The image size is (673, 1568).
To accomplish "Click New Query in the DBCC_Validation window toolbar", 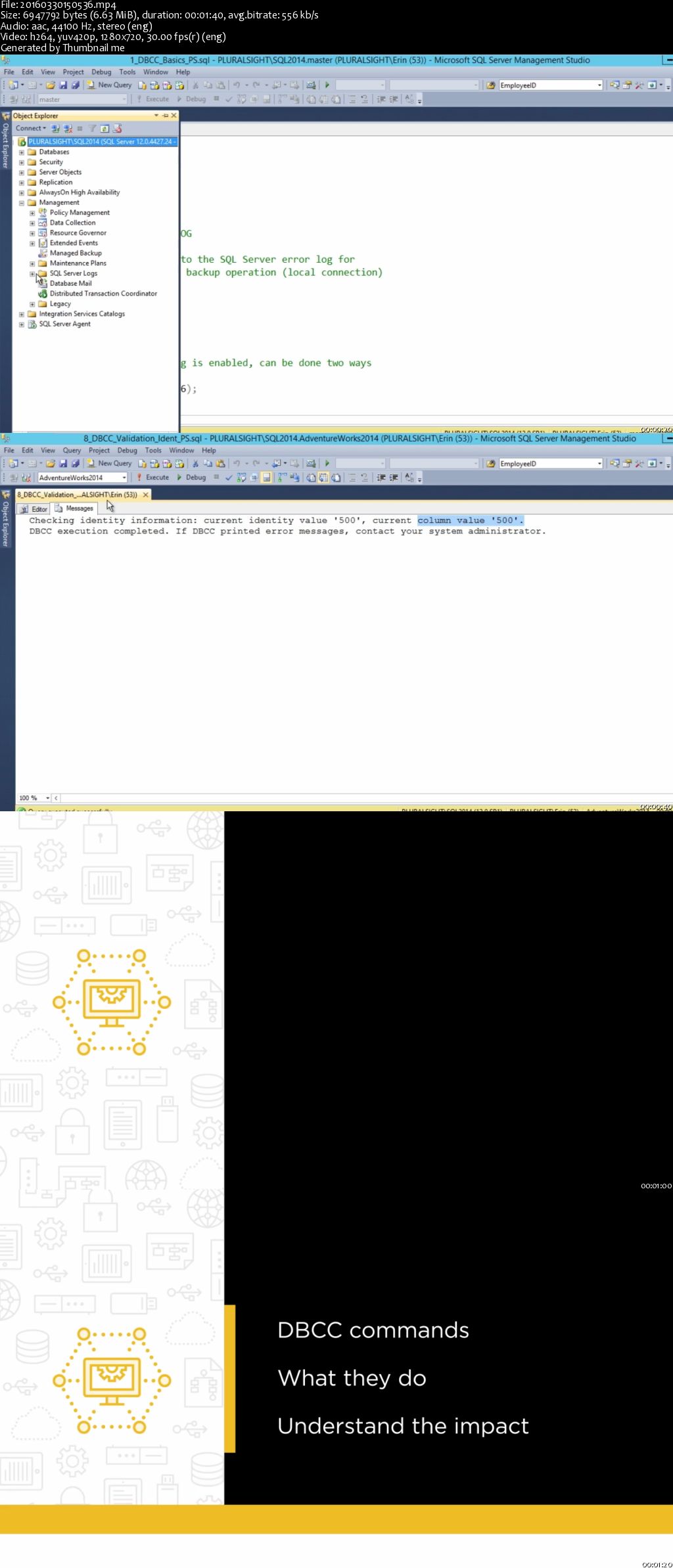I will pyautogui.click(x=110, y=463).
